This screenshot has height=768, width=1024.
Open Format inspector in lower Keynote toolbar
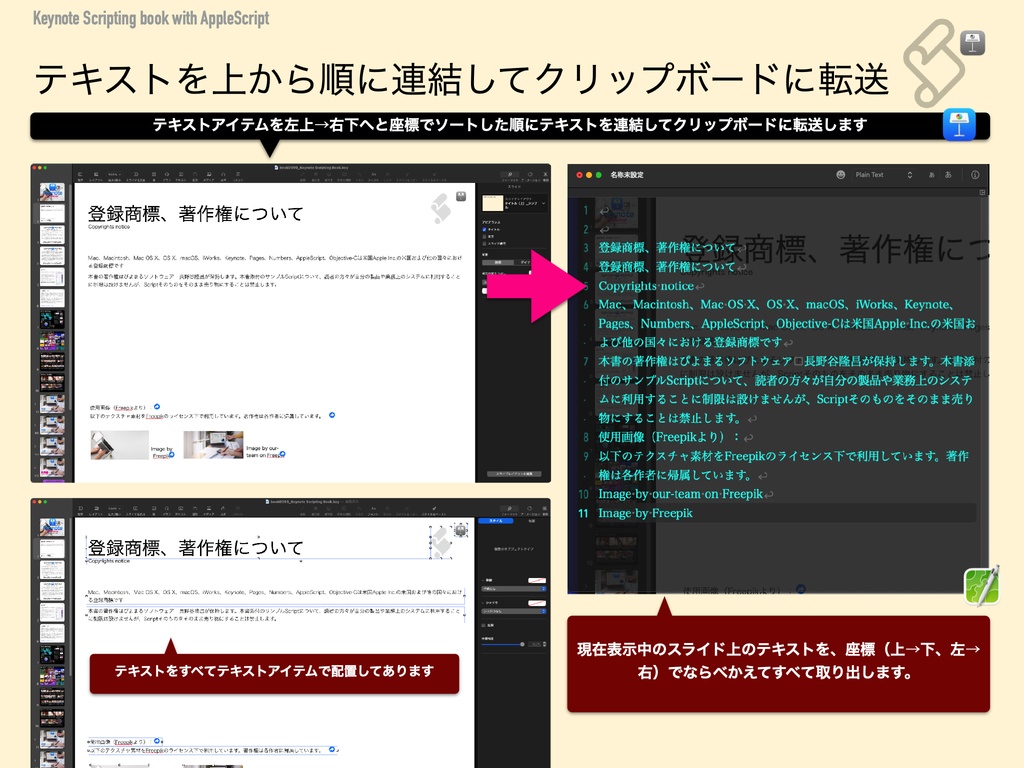click(510, 508)
